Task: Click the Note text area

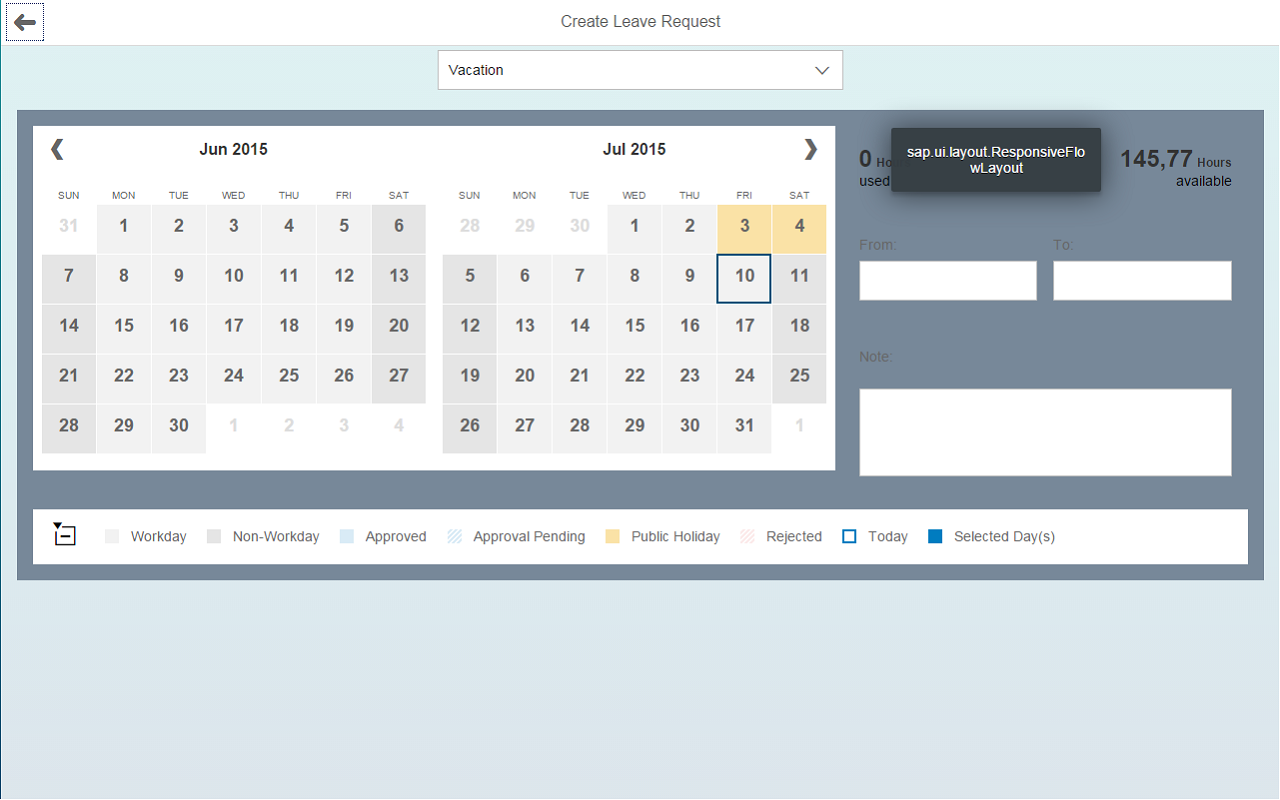Action: pos(1045,432)
